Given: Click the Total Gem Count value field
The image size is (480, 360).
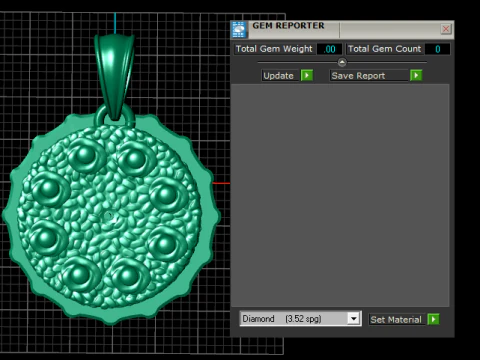Looking at the screenshot, I should click(438, 49).
